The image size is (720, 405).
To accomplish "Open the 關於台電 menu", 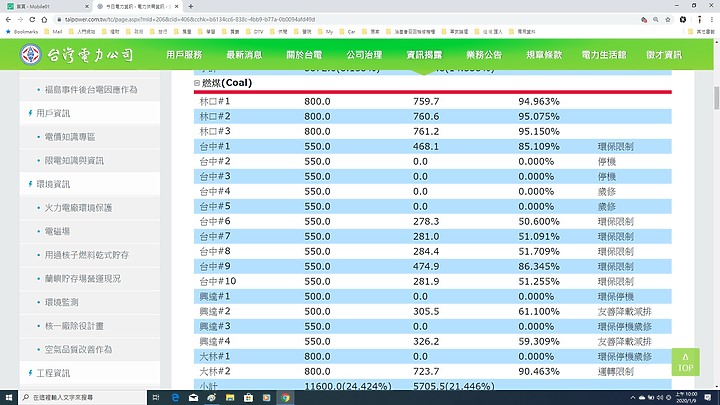I will click(304, 55).
